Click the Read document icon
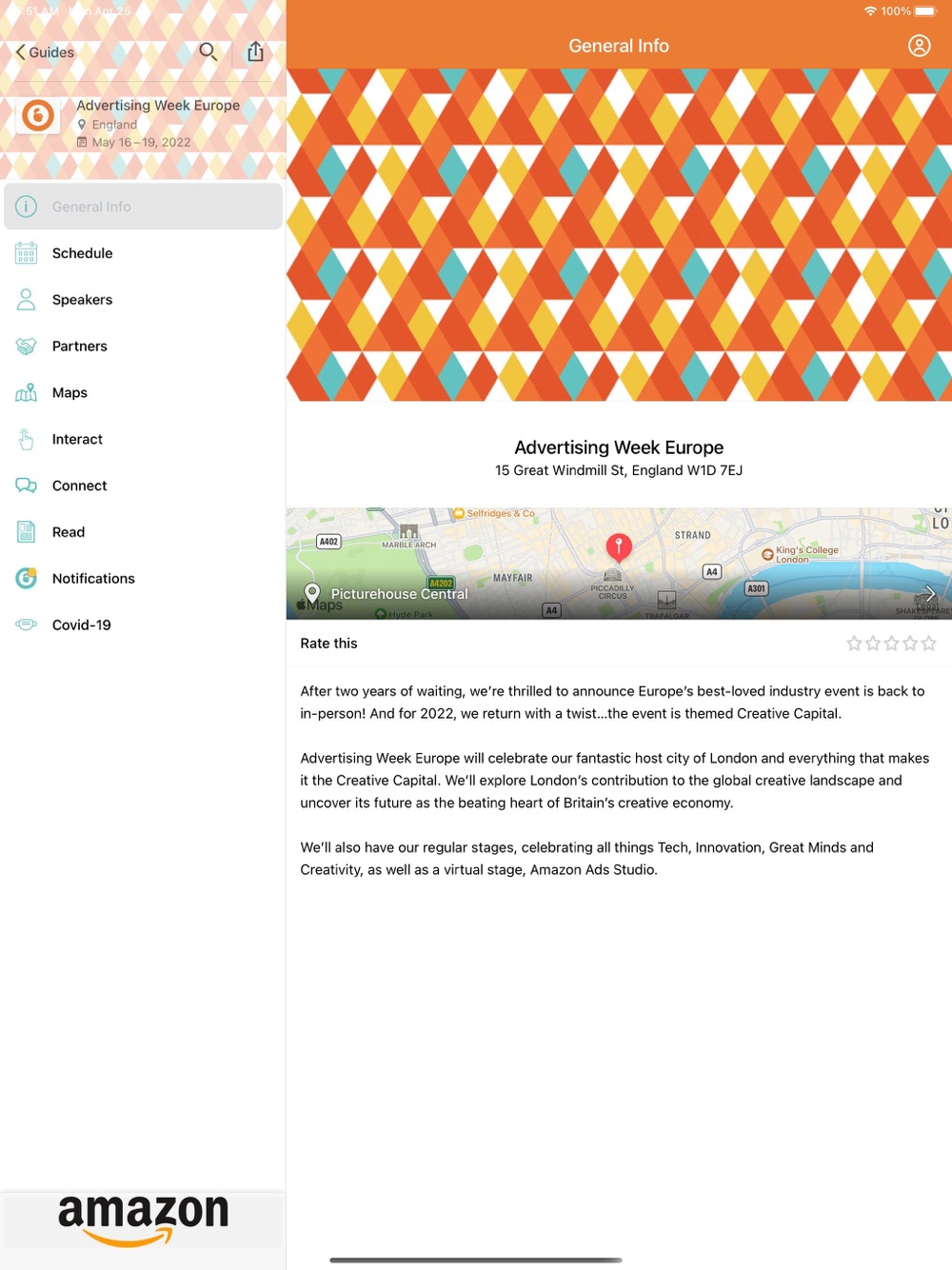Screen dimensions: 952x1270 27,532
